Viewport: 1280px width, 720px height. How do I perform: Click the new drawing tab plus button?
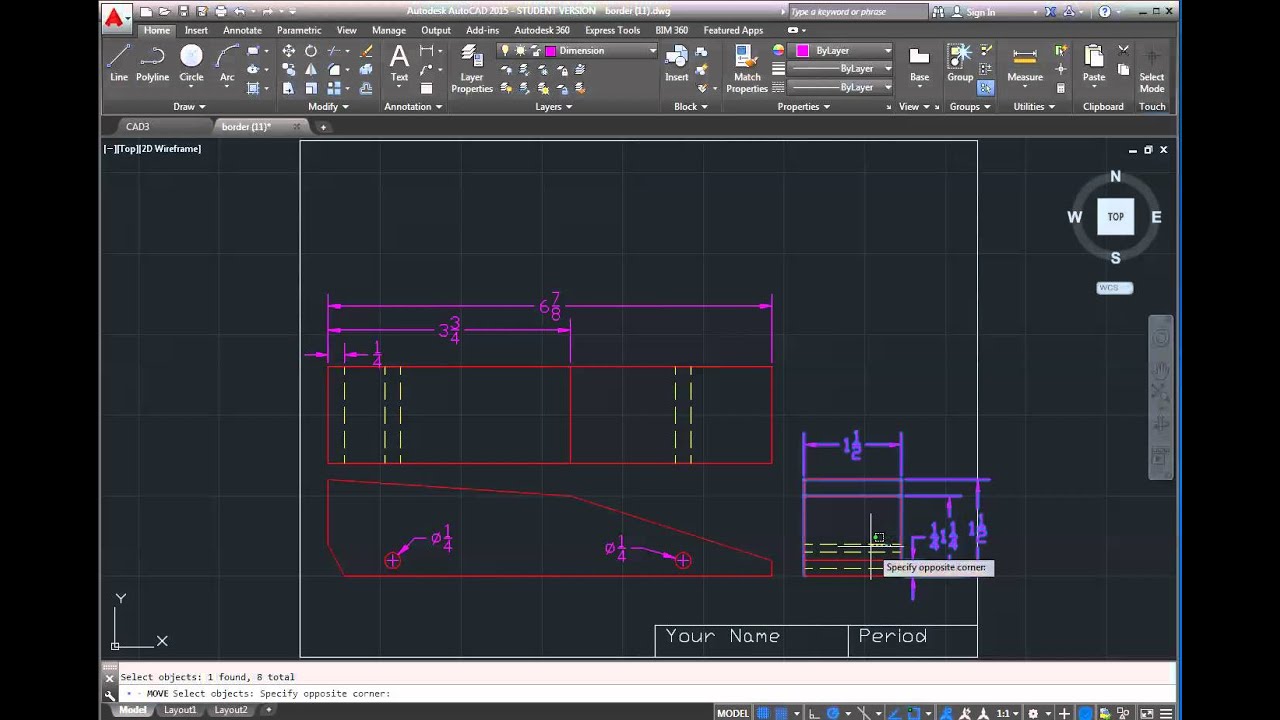(x=323, y=127)
